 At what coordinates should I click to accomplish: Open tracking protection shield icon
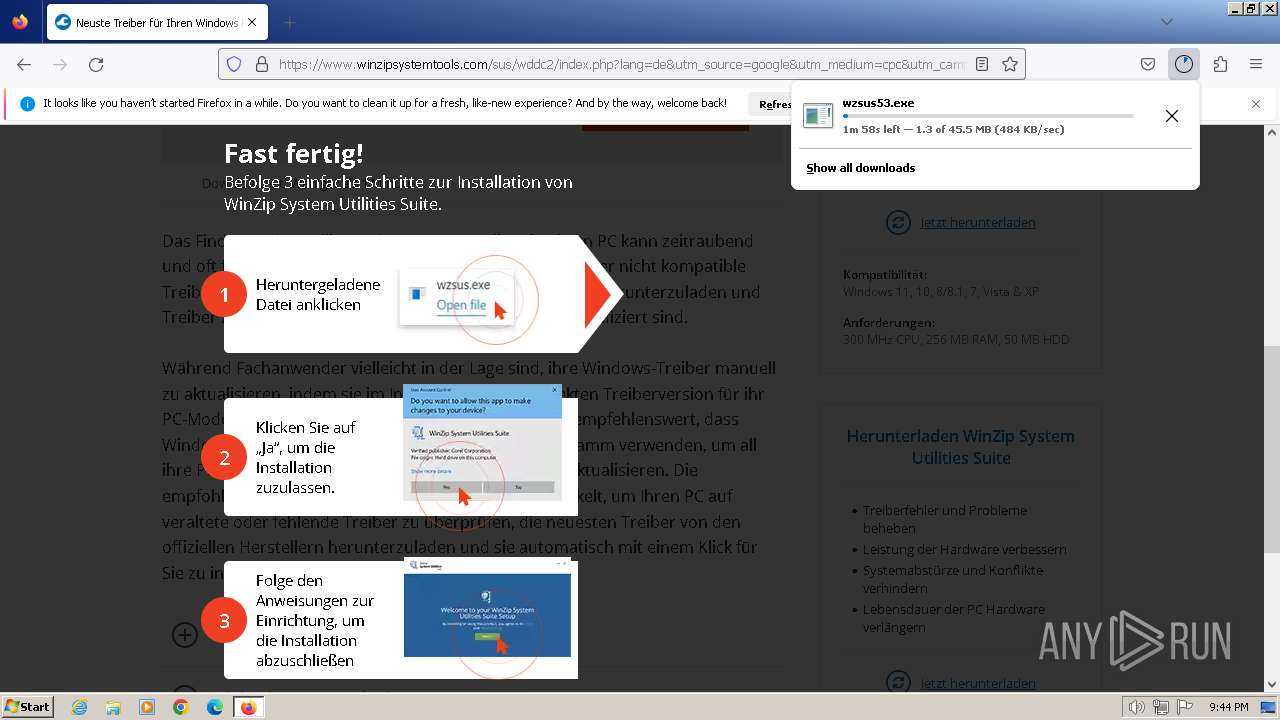[x=234, y=64]
